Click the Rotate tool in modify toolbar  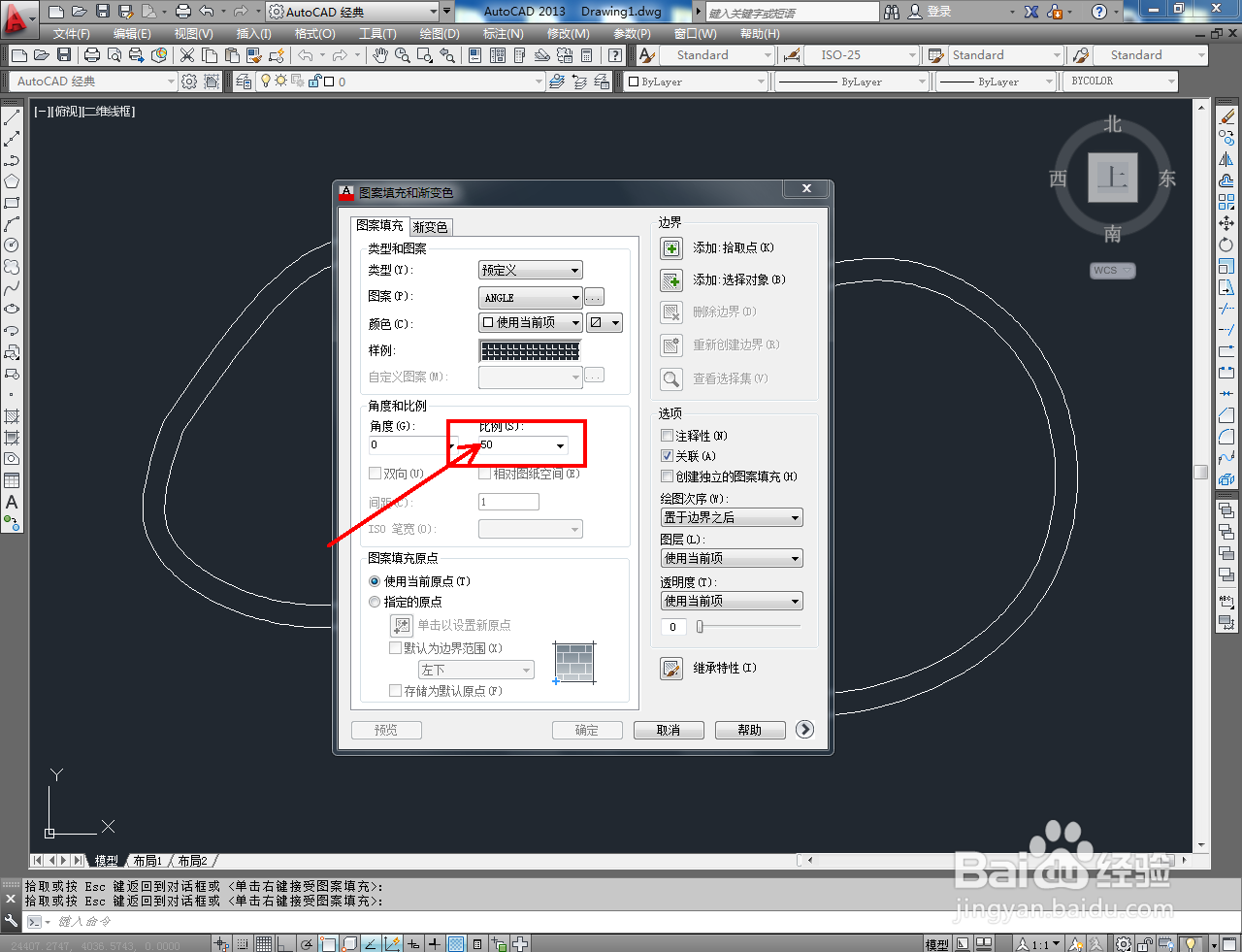pyautogui.click(x=1226, y=245)
